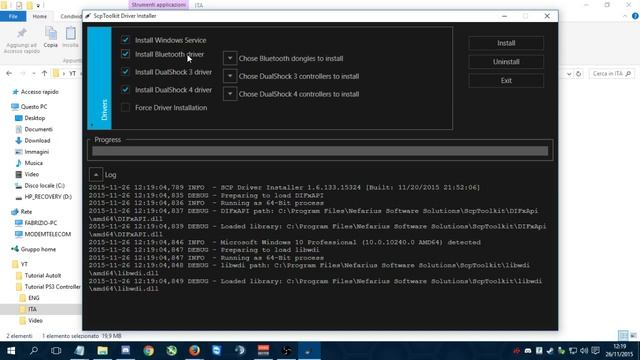This screenshot has height=360, width=640.
Task: Collapse the Log section arrow
Action: [x=96, y=175]
